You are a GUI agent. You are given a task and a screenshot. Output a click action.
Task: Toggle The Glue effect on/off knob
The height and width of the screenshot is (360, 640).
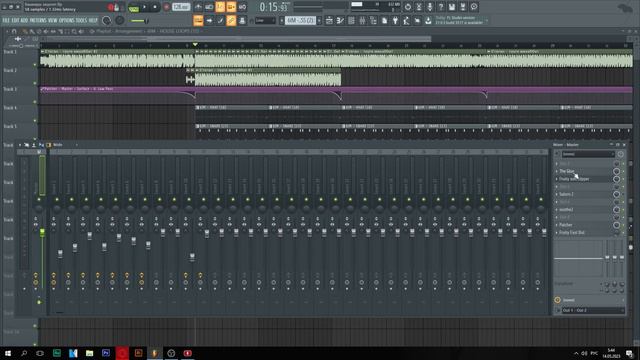click(616, 171)
